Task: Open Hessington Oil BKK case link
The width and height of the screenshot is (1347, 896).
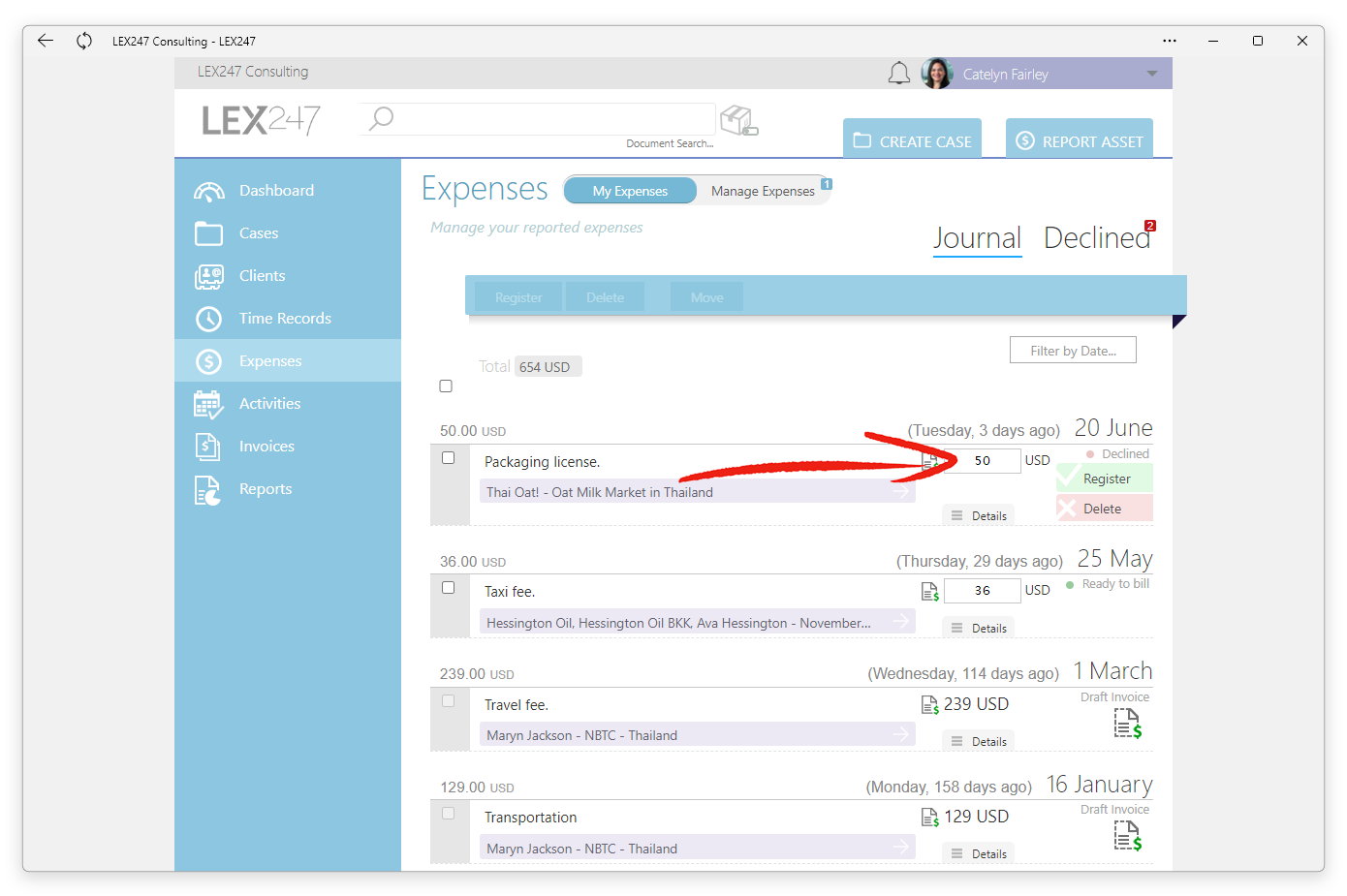Action: pos(697,622)
